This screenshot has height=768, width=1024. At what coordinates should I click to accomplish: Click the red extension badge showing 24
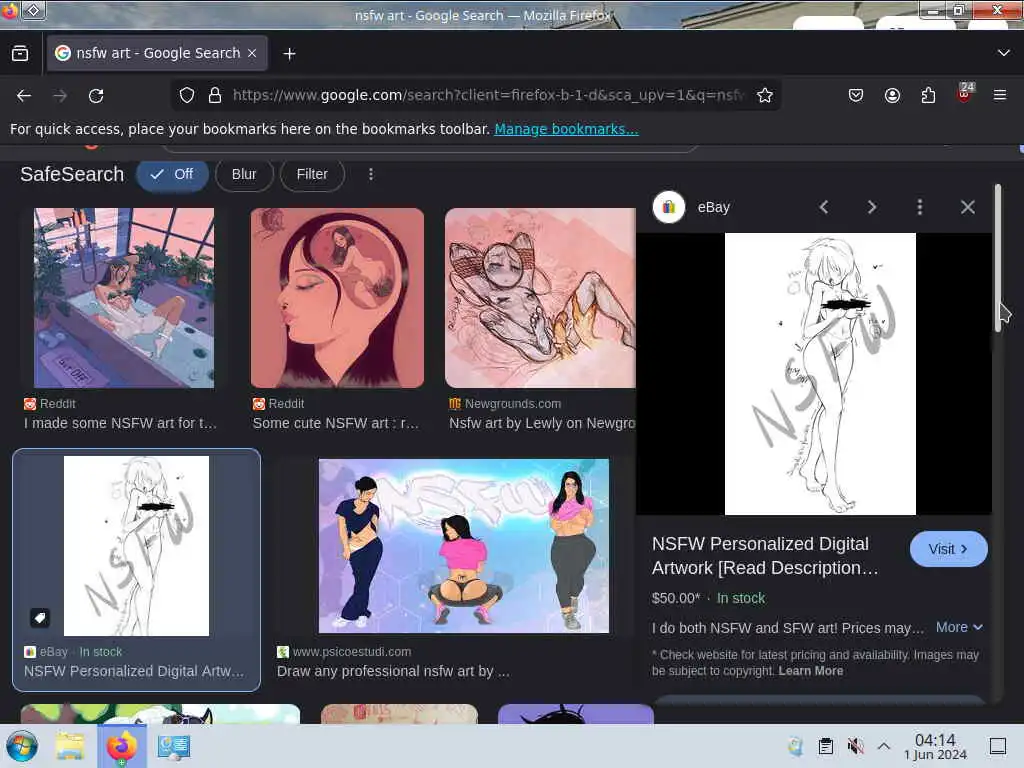click(964, 93)
